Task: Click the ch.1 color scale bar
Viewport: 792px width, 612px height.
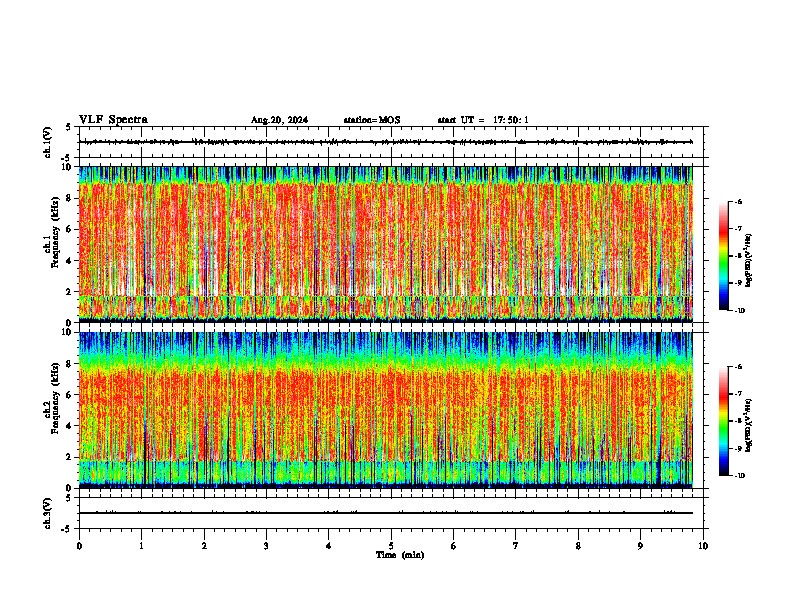Action: 723,256
